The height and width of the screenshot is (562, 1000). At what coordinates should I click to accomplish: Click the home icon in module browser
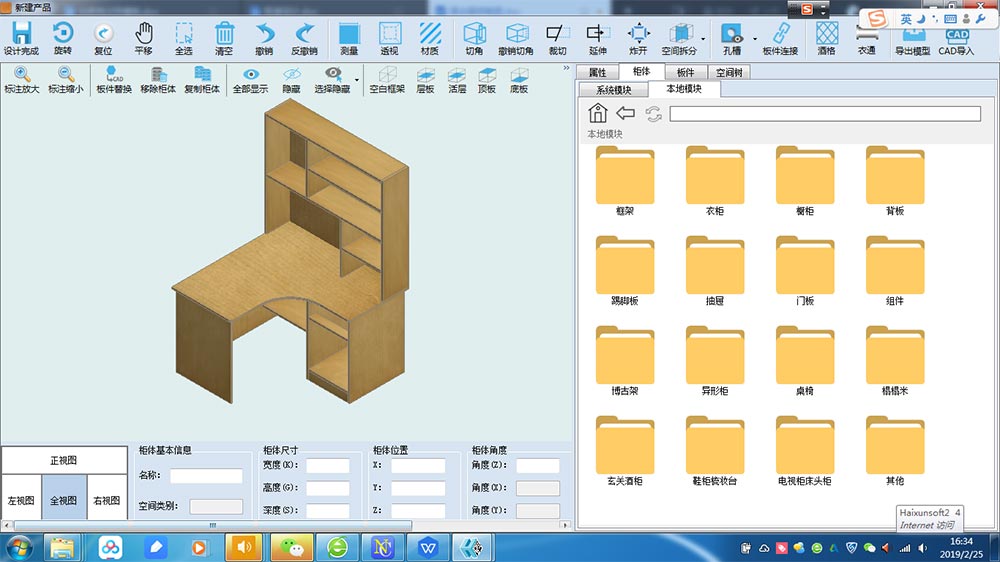click(598, 113)
